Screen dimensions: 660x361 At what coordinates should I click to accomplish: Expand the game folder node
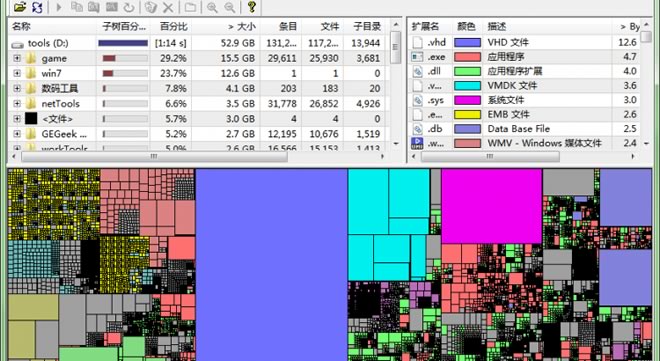[x=17, y=58]
